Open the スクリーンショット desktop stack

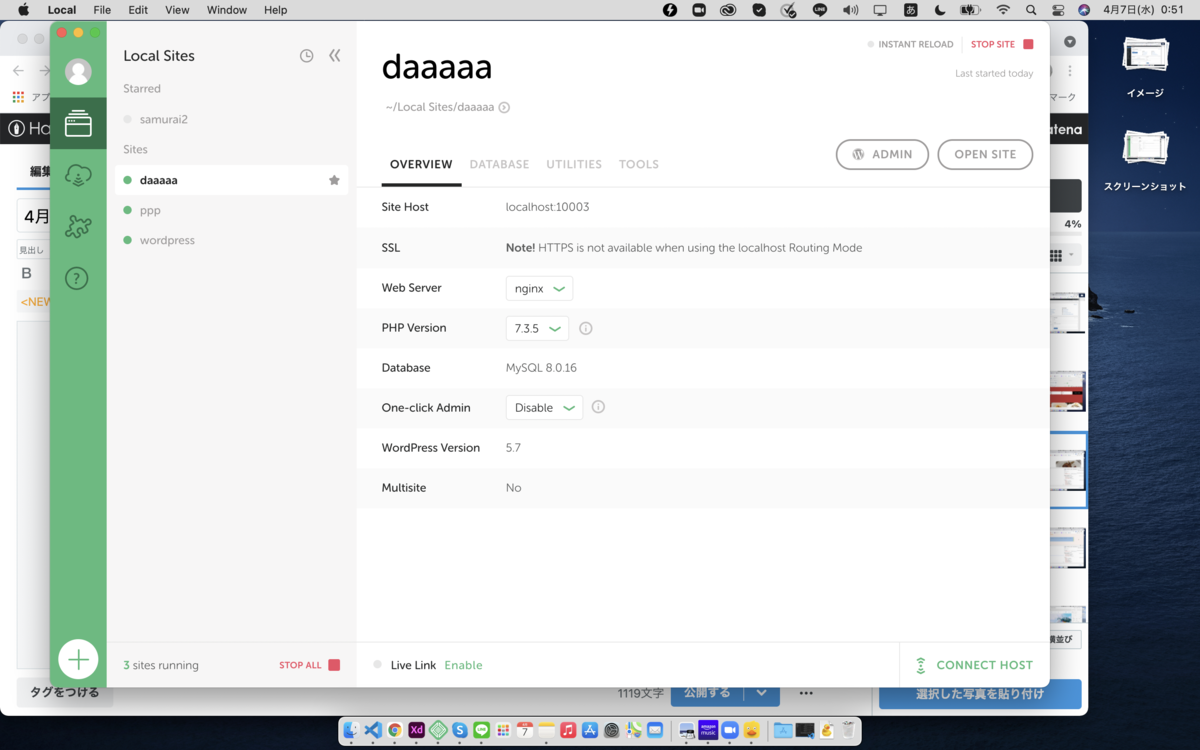coord(1145,161)
